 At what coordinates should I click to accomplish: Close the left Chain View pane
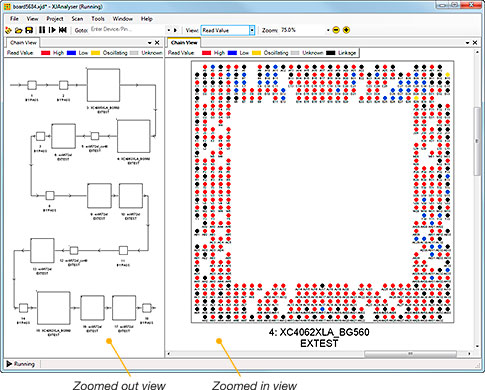pos(157,43)
